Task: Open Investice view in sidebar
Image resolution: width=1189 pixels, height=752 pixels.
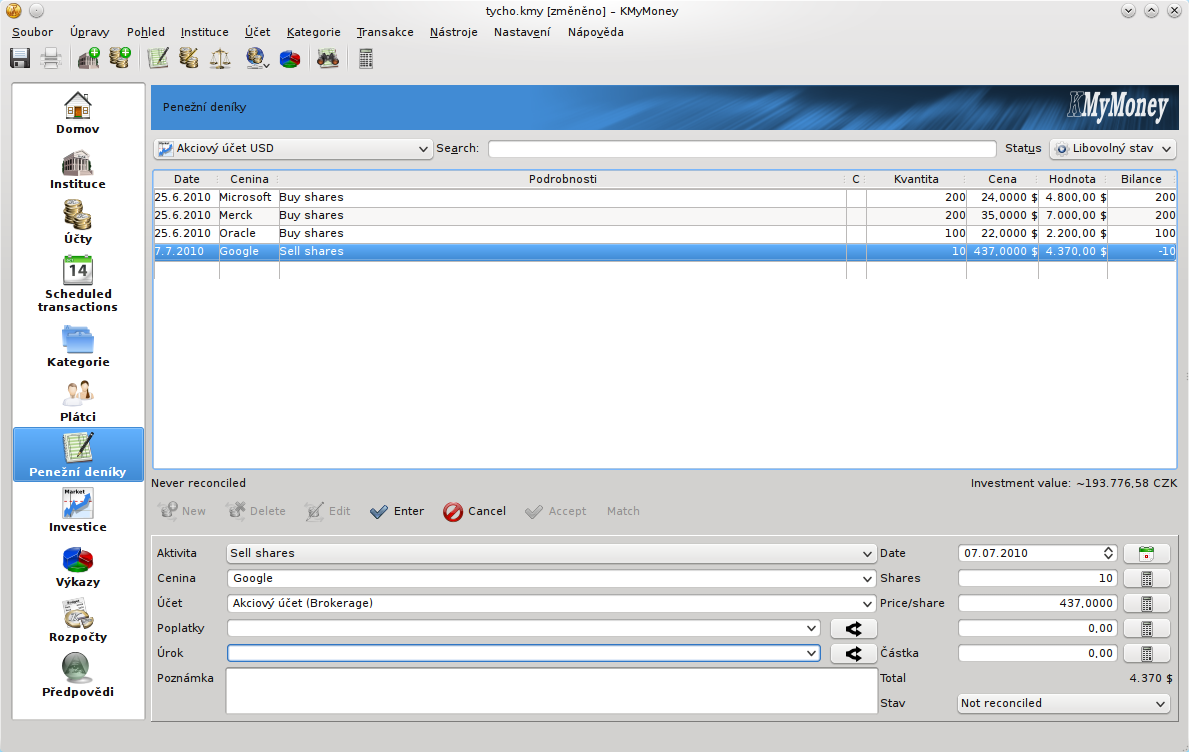Action: point(78,510)
